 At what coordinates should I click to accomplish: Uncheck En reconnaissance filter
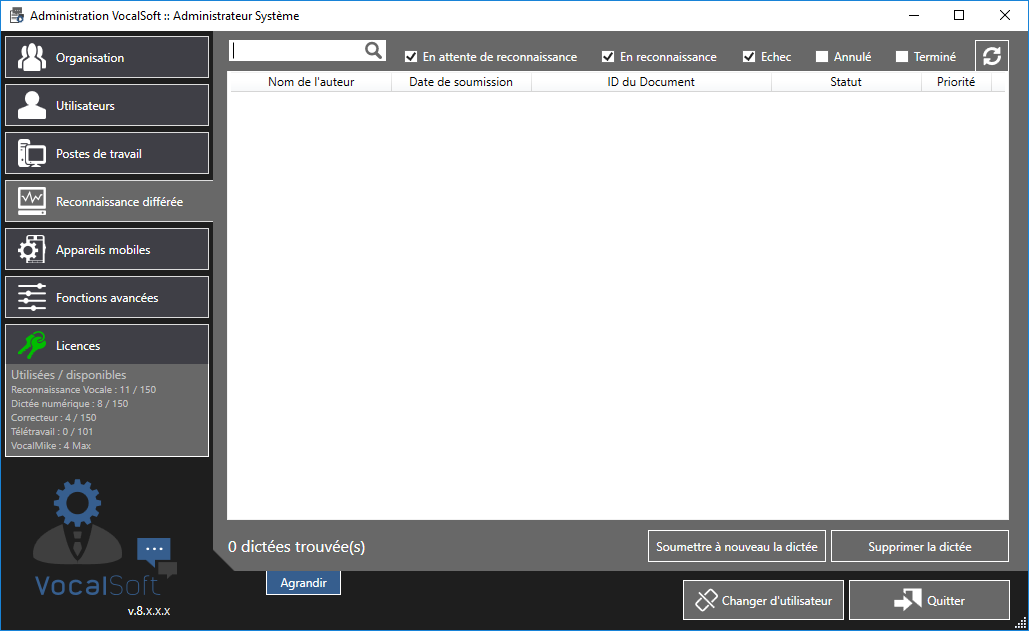[608, 57]
